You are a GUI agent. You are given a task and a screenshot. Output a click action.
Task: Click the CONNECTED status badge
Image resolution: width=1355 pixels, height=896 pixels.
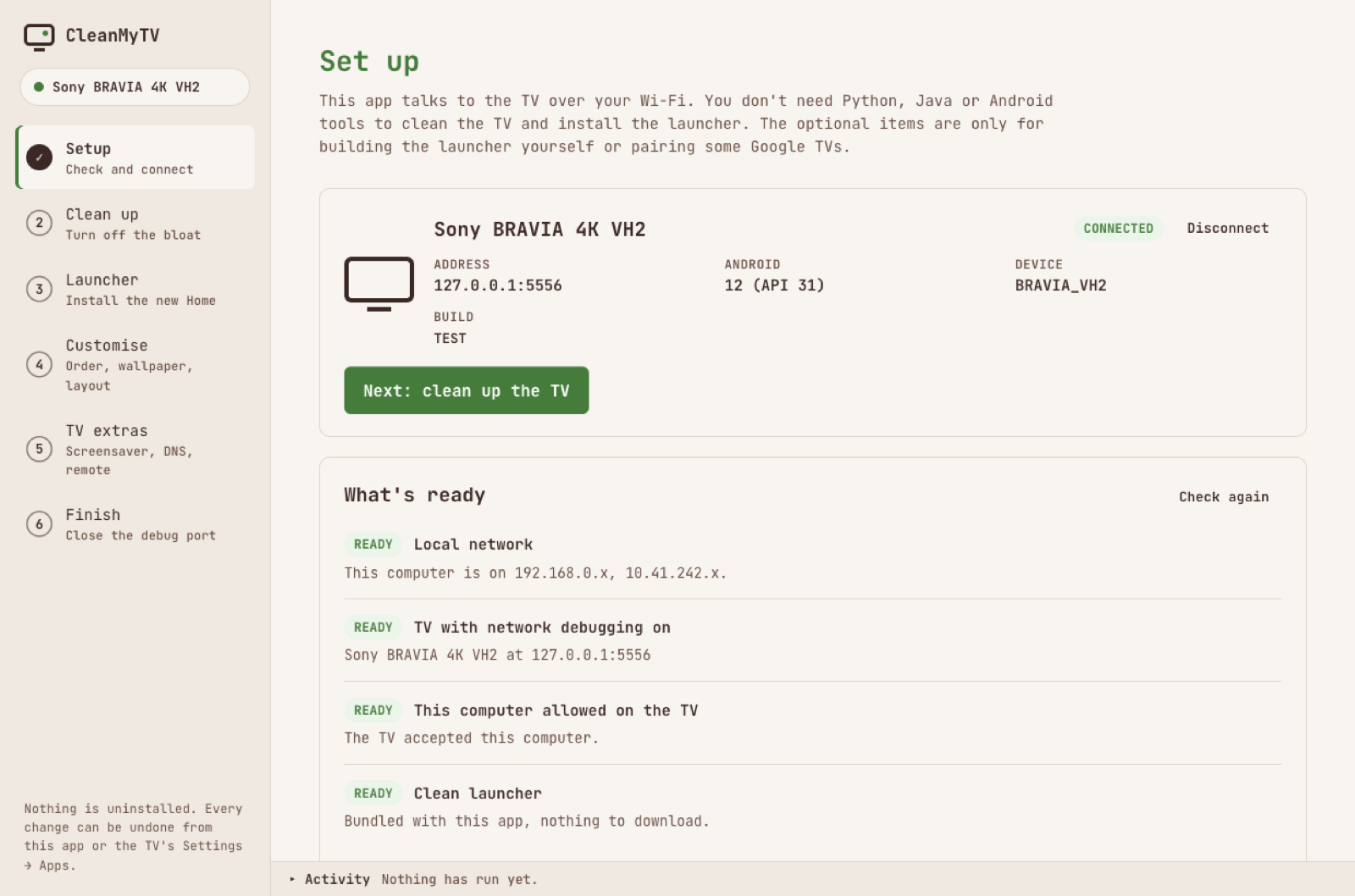click(1118, 229)
